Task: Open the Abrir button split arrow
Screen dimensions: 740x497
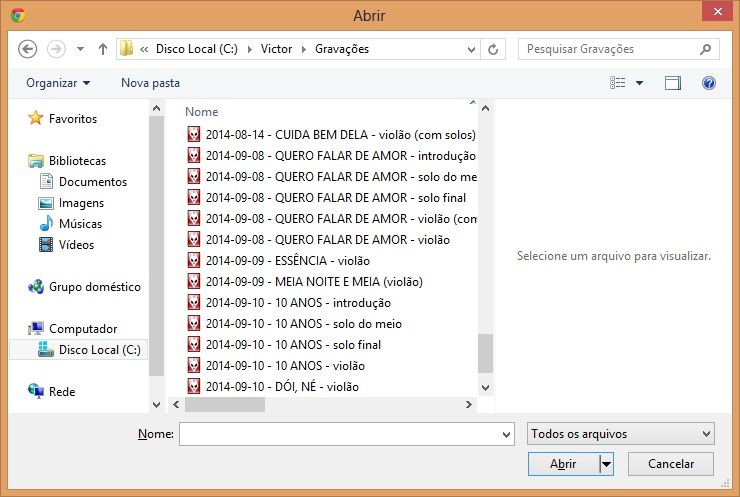Action: (606, 464)
